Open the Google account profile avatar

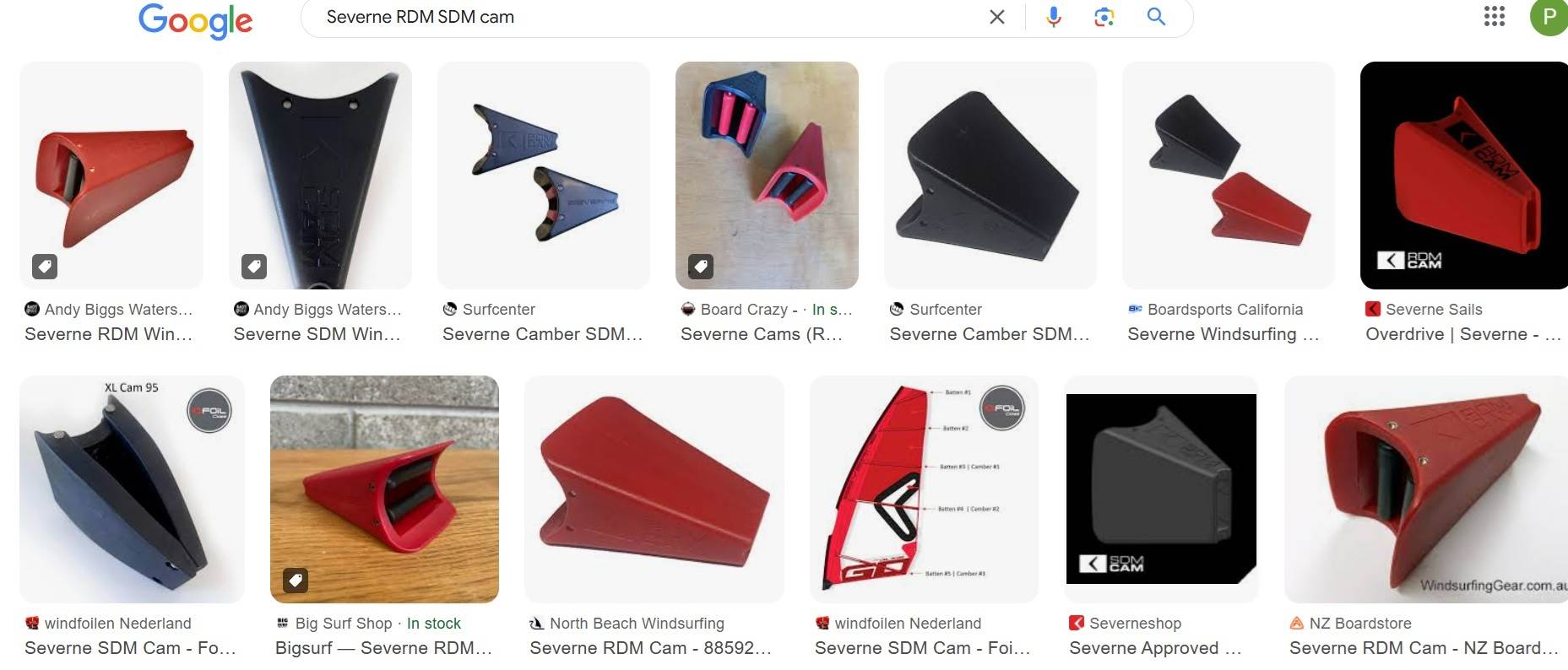point(1549,17)
